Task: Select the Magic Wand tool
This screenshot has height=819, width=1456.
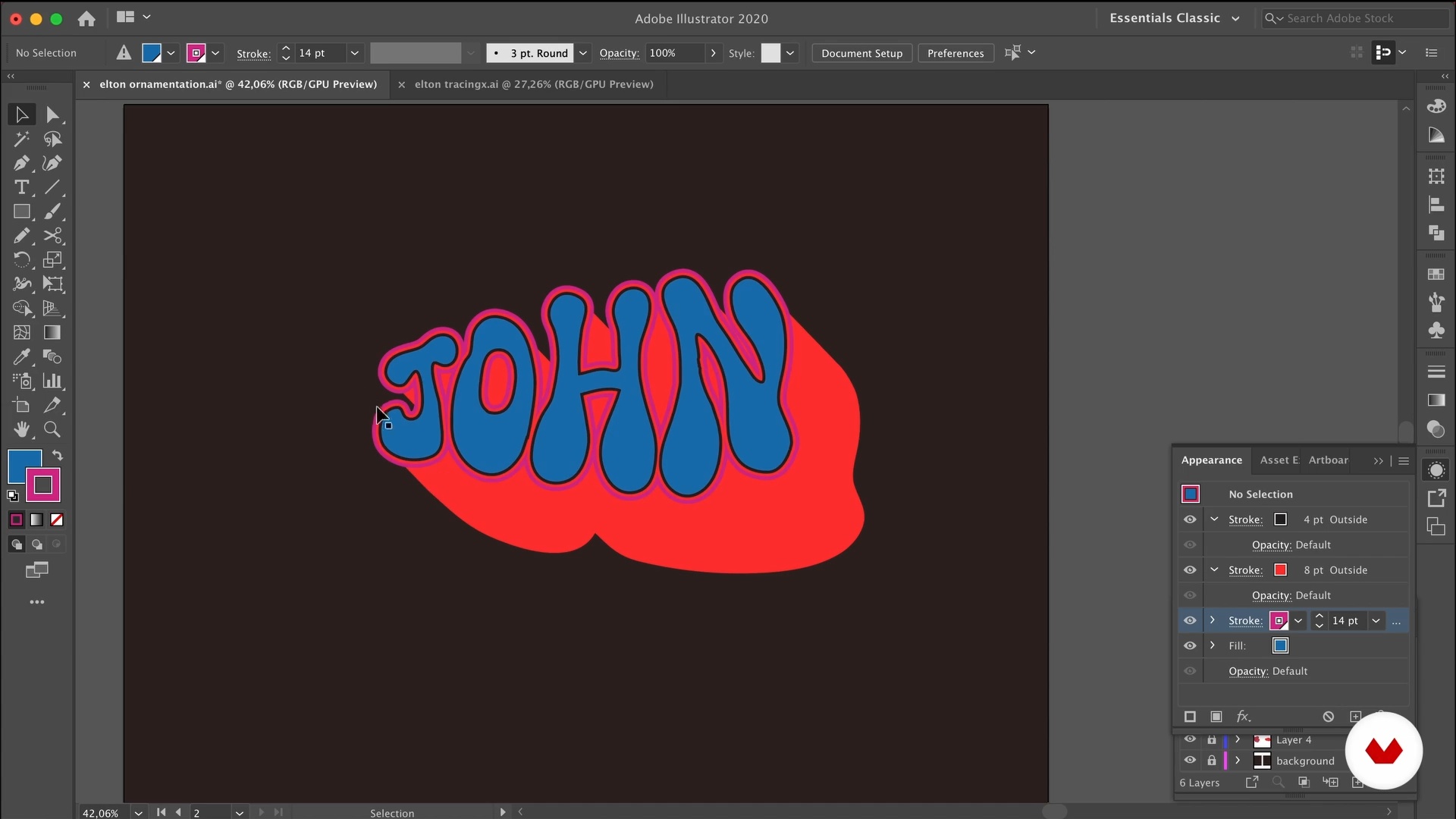Action: 21,139
